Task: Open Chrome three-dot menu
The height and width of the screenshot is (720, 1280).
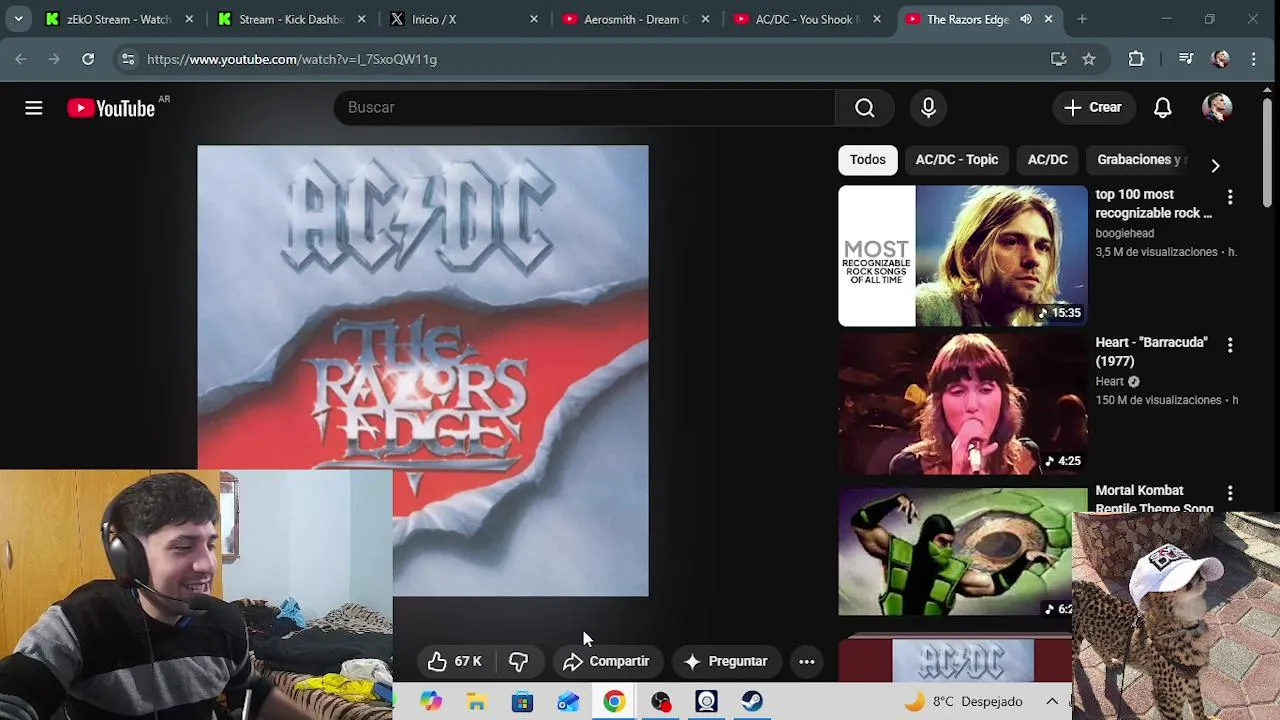Action: 1254,59
